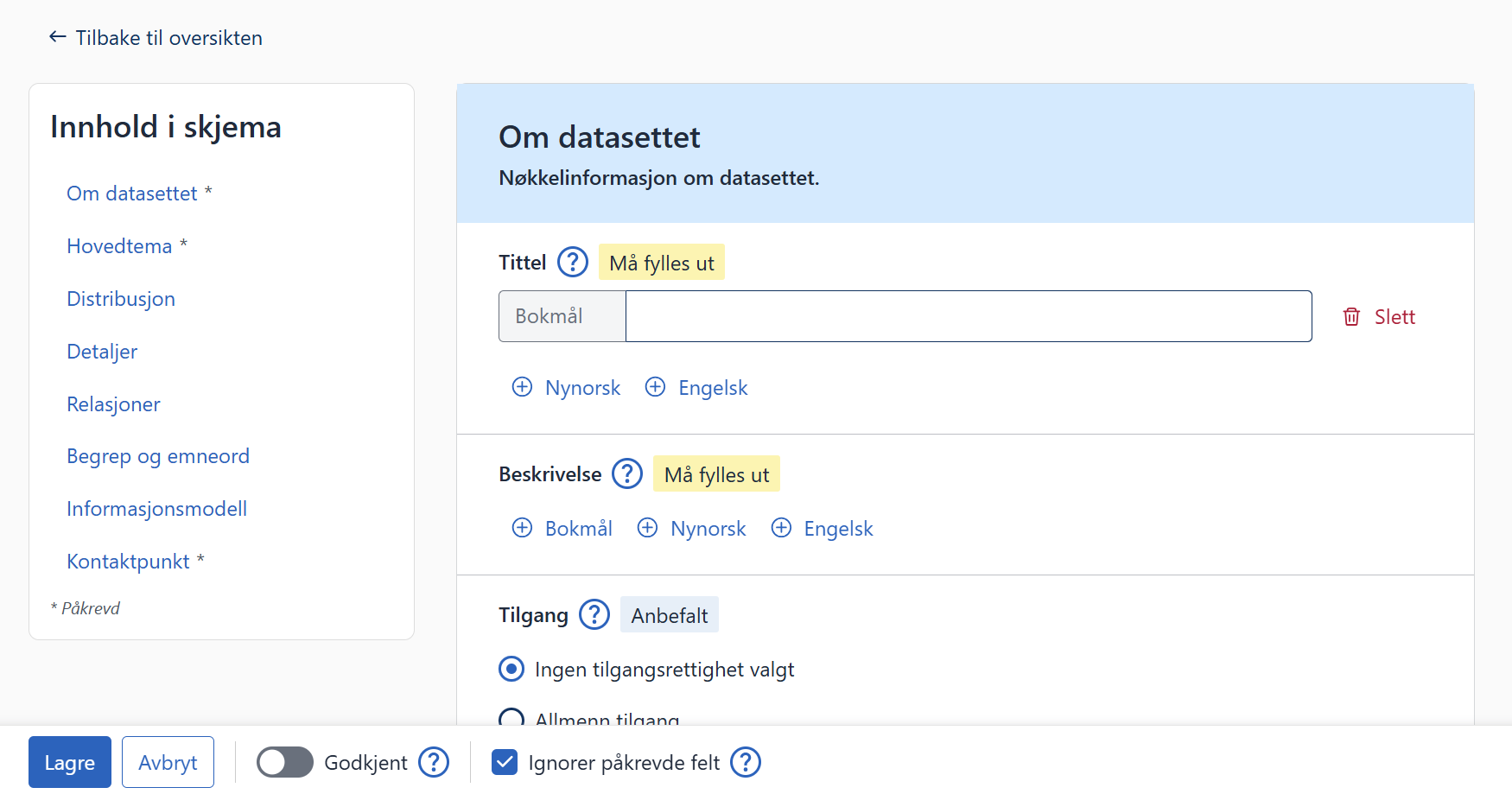Show help for Godkjent toggle
1512x794 pixels.
pos(434,762)
